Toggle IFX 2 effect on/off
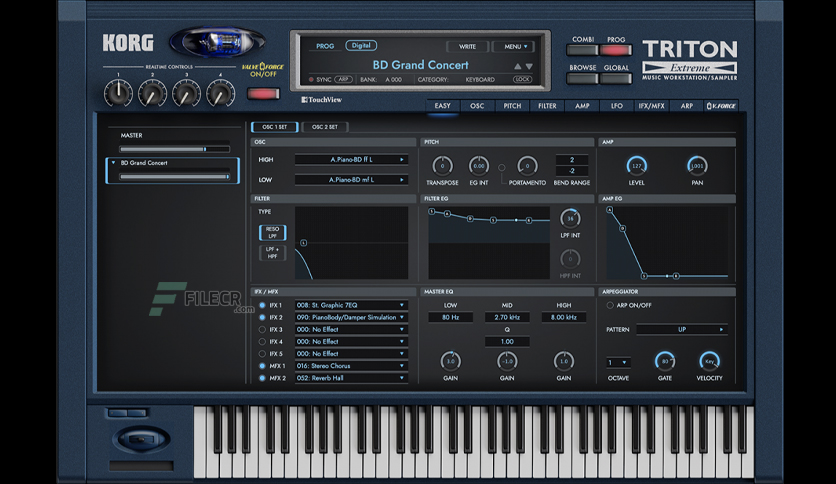 (x=262, y=317)
